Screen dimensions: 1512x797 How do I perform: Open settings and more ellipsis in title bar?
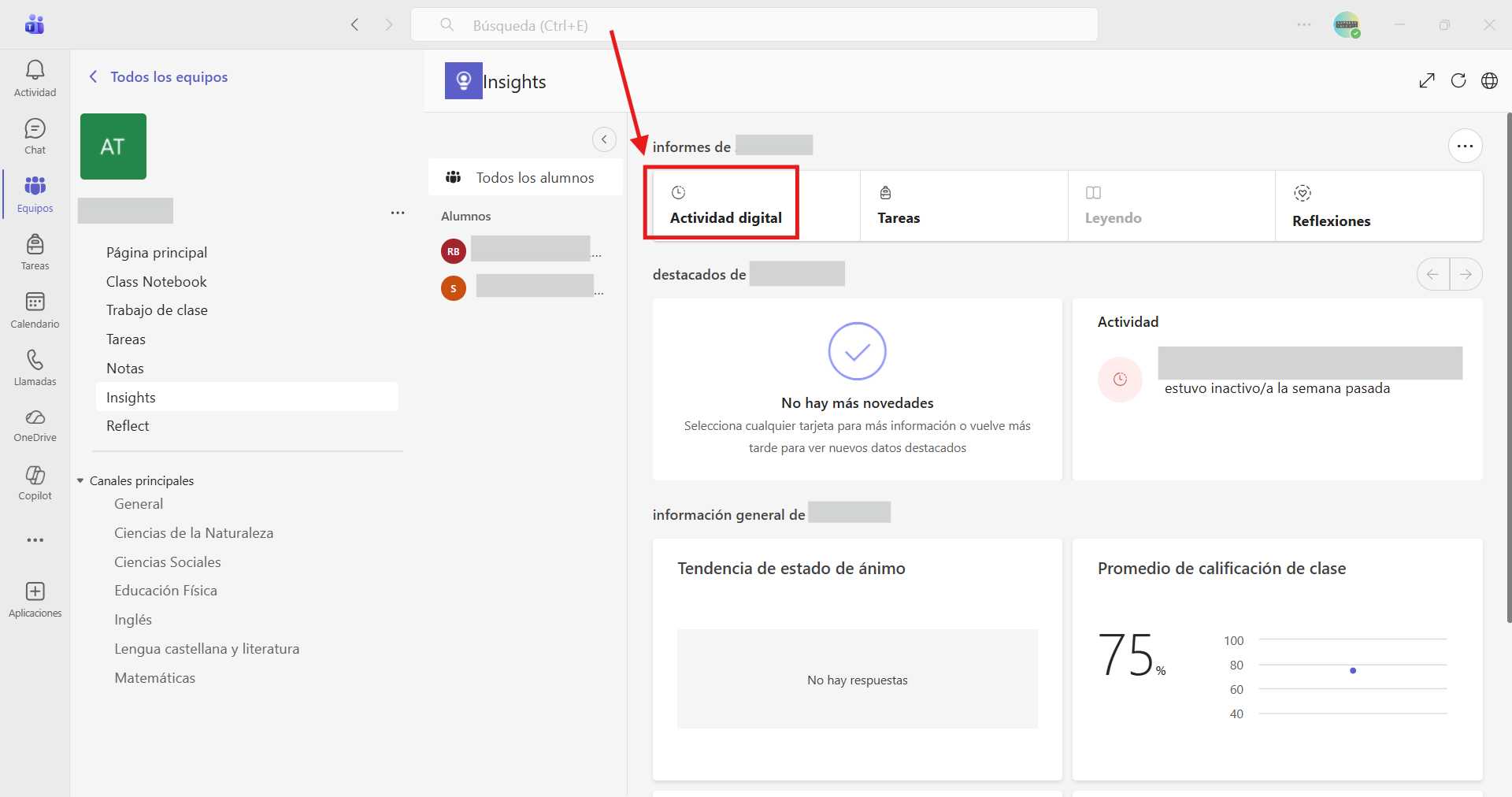(x=1304, y=24)
